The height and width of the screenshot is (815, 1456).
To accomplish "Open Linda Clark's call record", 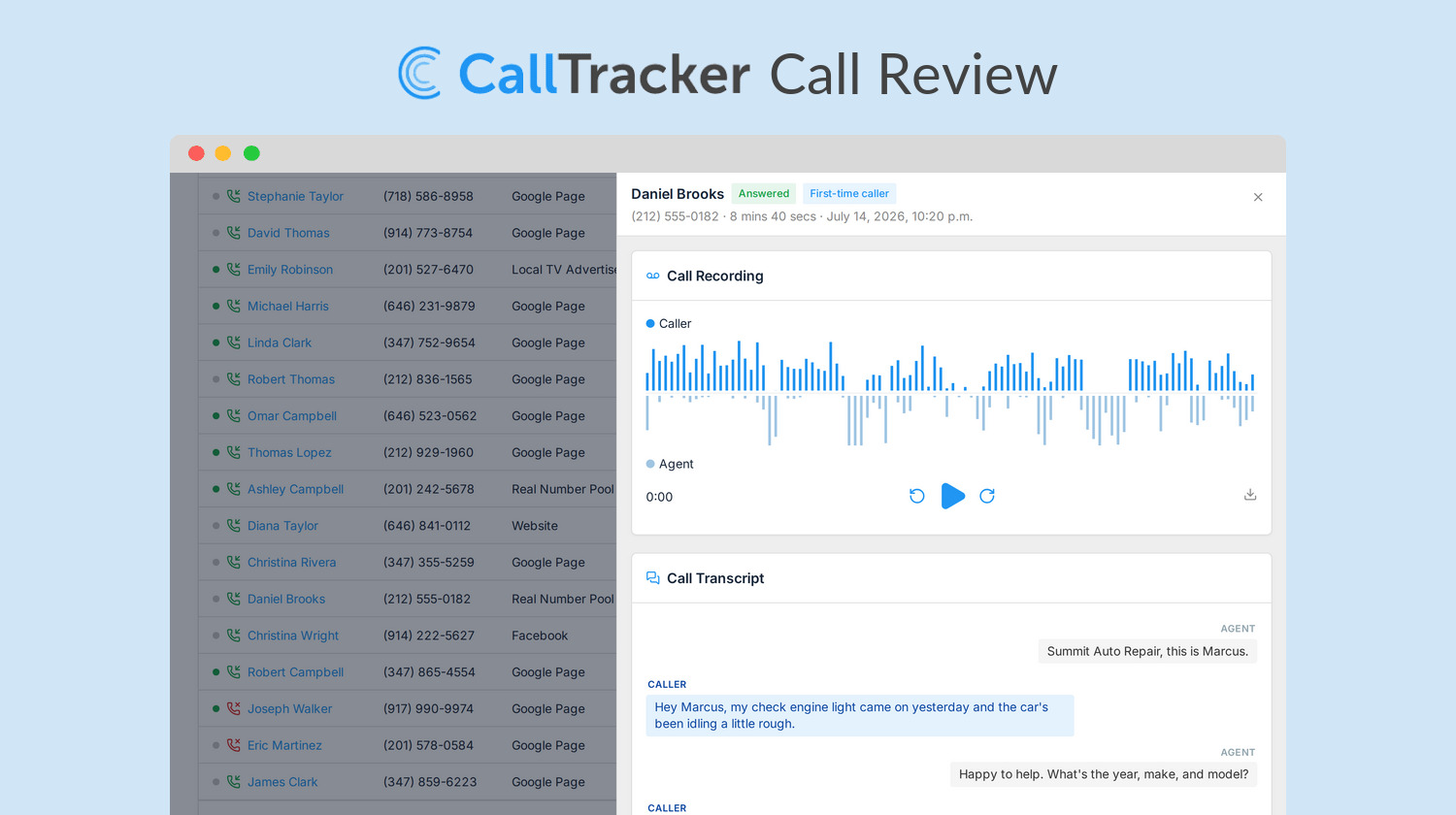I will click(x=280, y=342).
